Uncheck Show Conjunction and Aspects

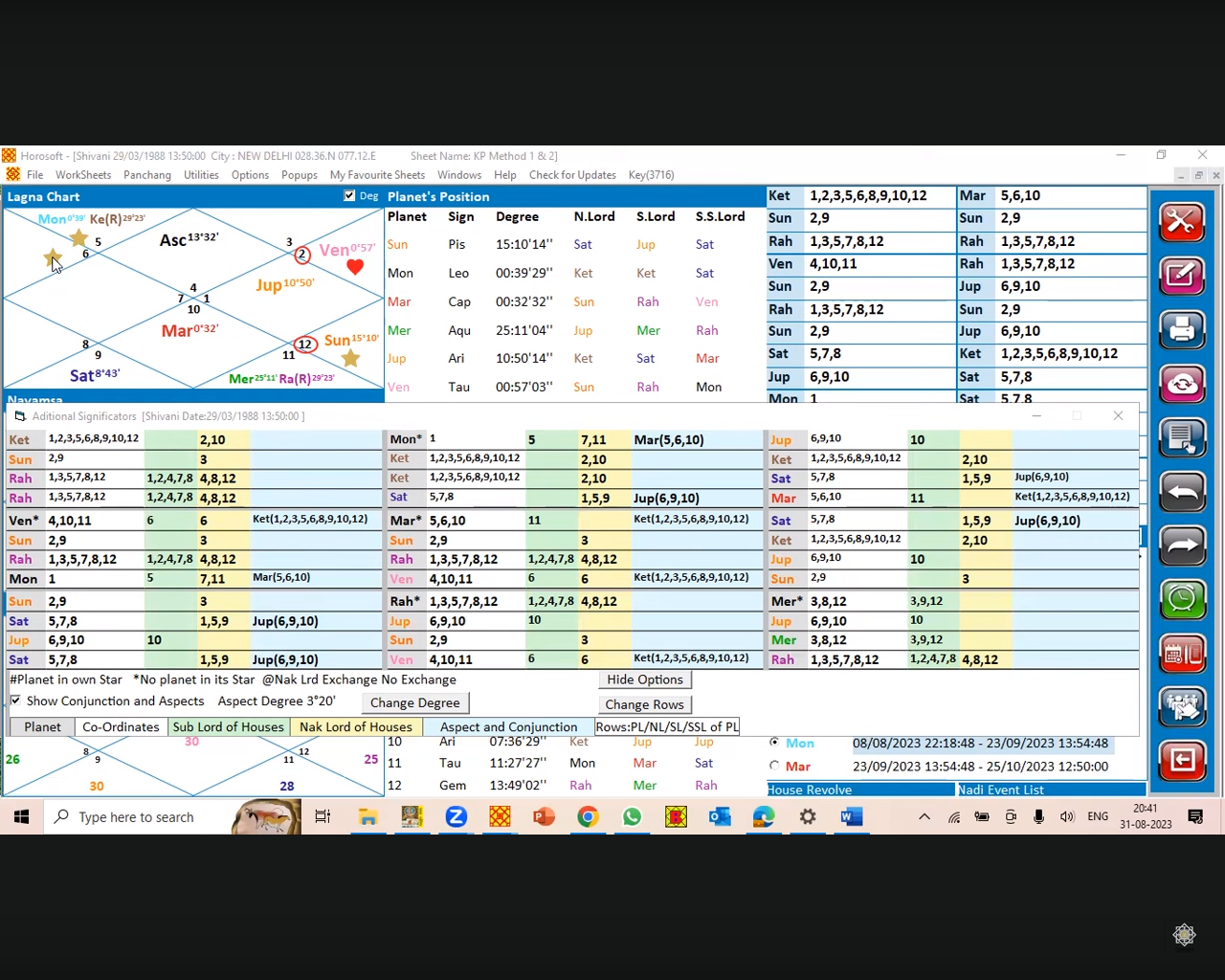[x=15, y=701]
